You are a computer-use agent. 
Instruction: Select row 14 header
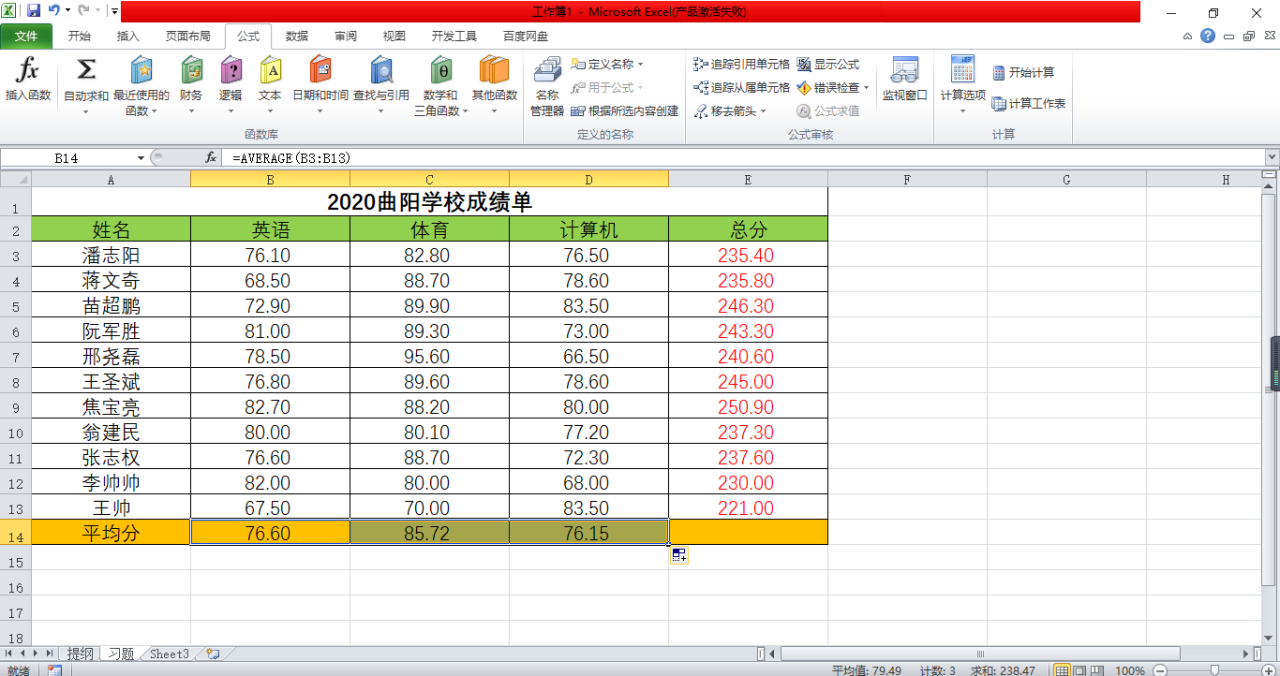(15, 533)
